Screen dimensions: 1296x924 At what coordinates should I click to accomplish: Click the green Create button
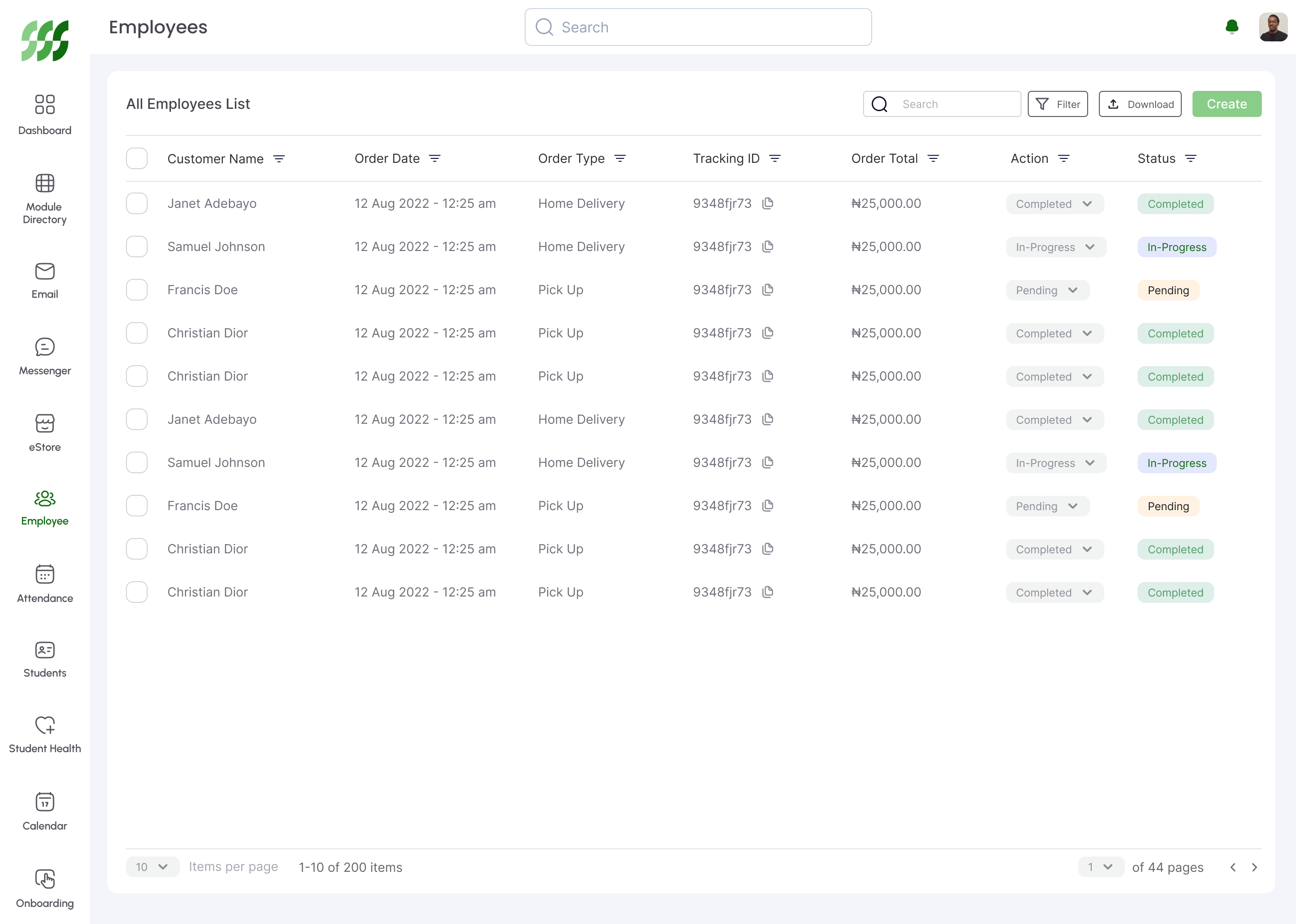click(x=1227, y=104)
